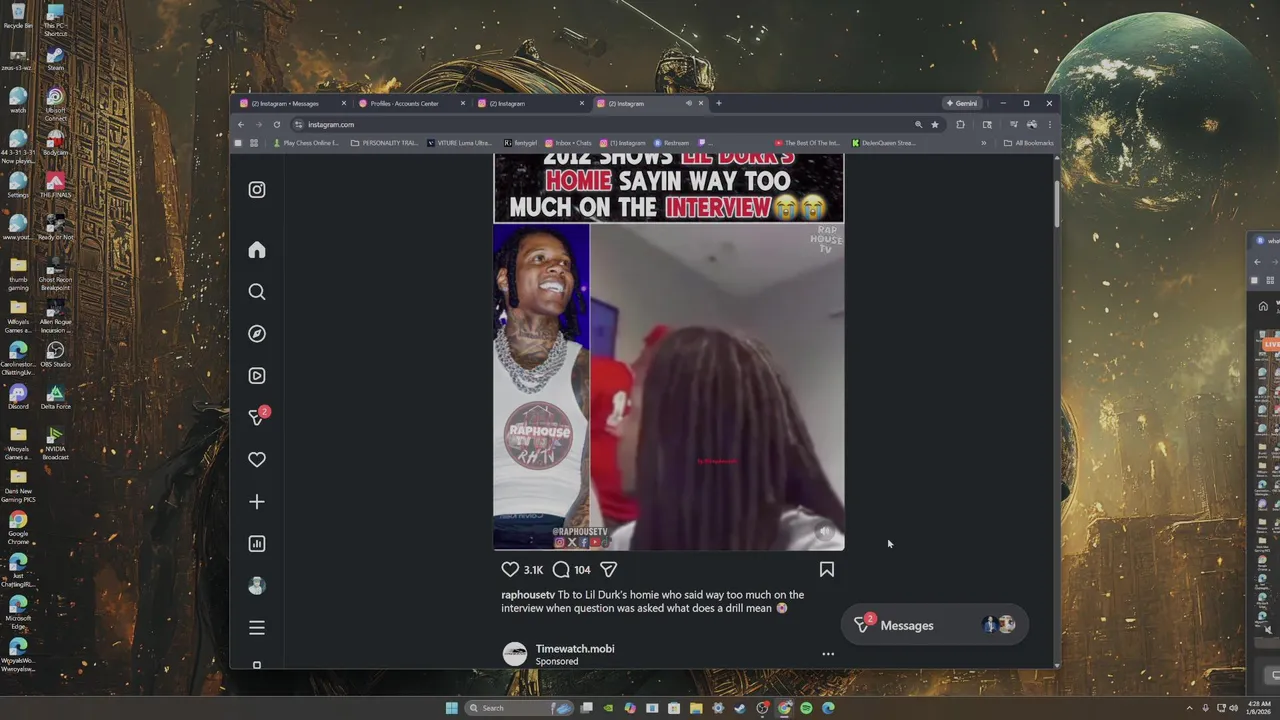This screenshot has height=720, width=1280.
Task: Open raphousetv profile from caption
Action: pyautogui.click(x=528, y=595)
